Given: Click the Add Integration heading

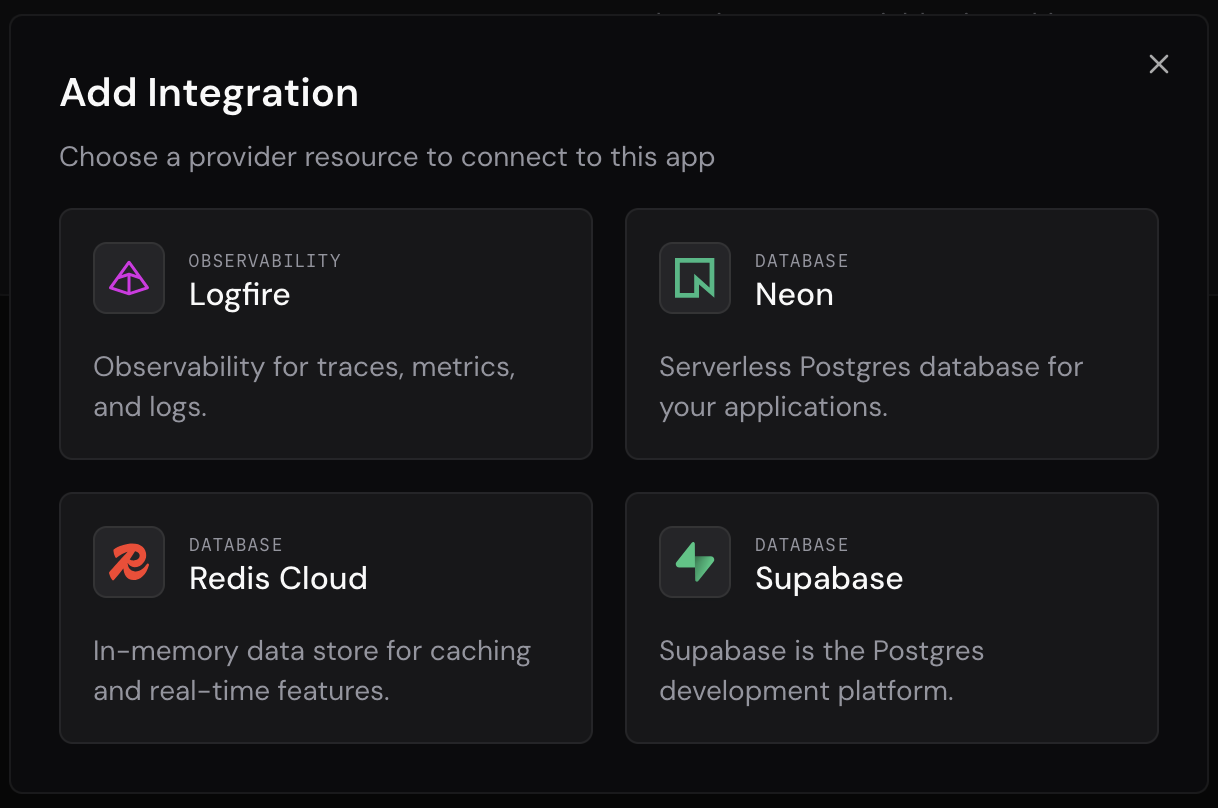Looking at the screenshot, I should (x=209, y=93).
